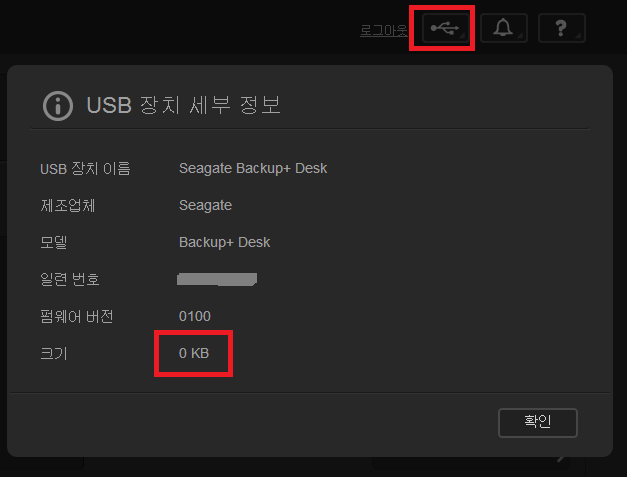
Task: Click the firmware version value 0100
Action: [195, 316]
